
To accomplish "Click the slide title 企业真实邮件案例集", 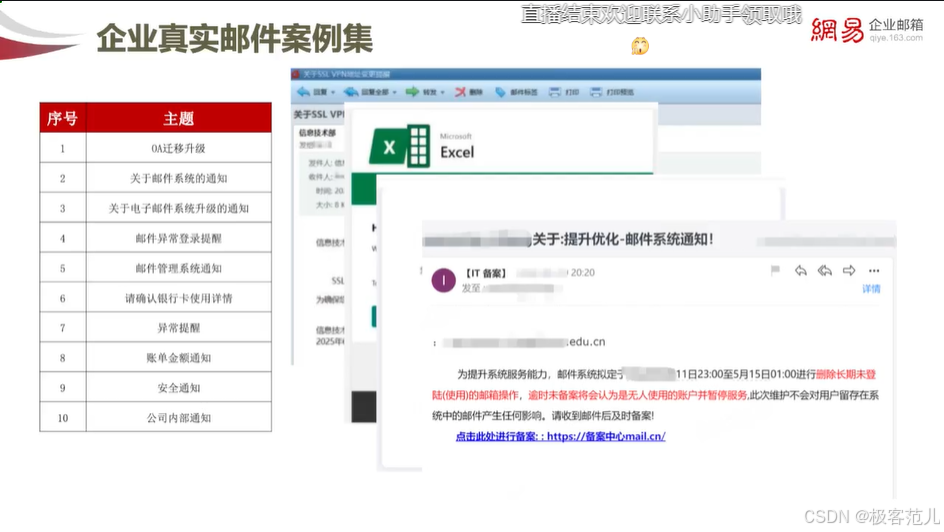I will coord(235,39).
